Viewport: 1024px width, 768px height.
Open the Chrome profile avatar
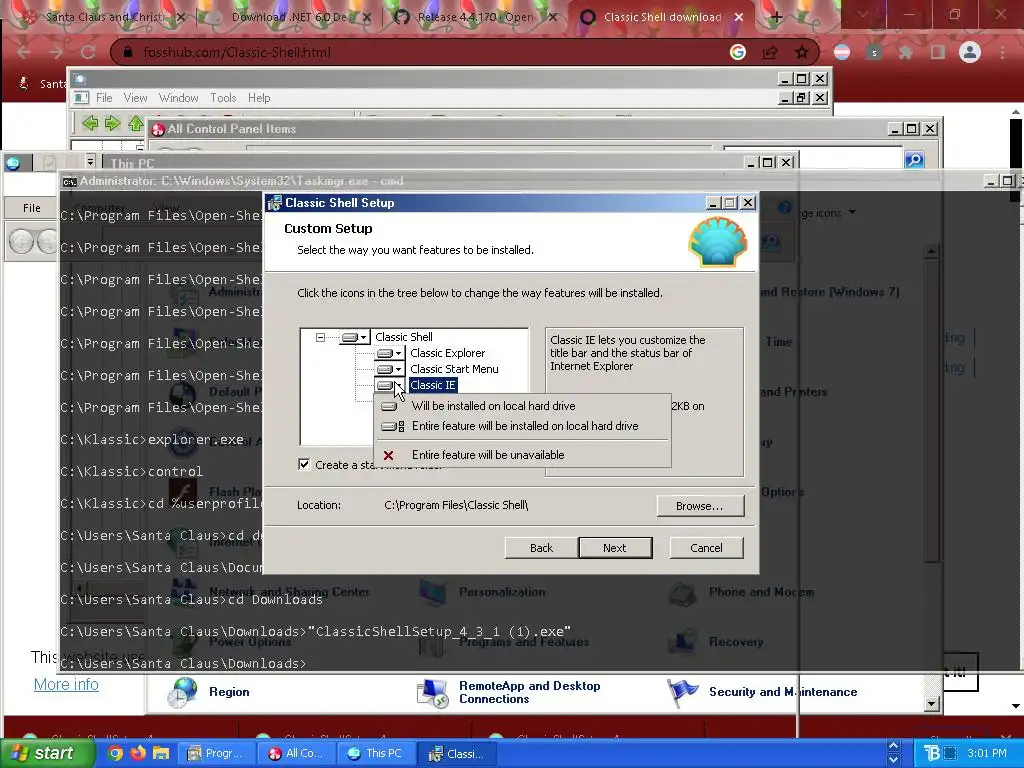pyautogui.click(x=970, y=52)
